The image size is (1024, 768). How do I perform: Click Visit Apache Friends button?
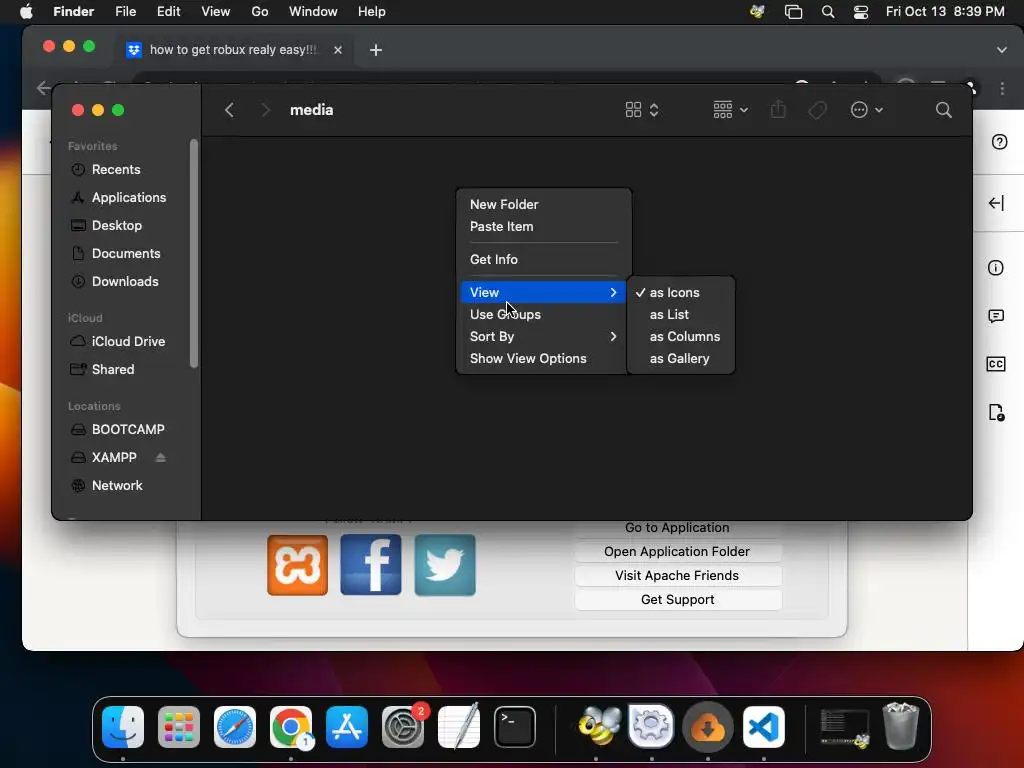point(677,575)
